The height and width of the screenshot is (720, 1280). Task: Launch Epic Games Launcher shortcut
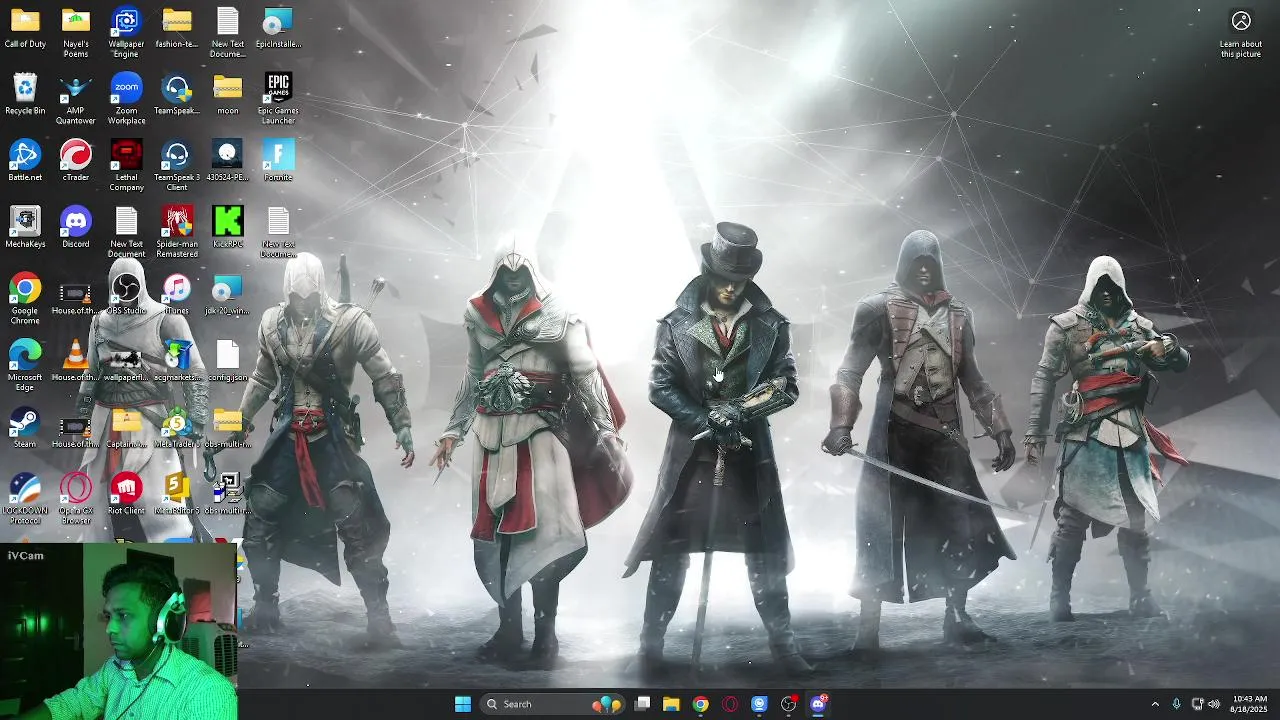pyautogui.click(x=278, y=100)
